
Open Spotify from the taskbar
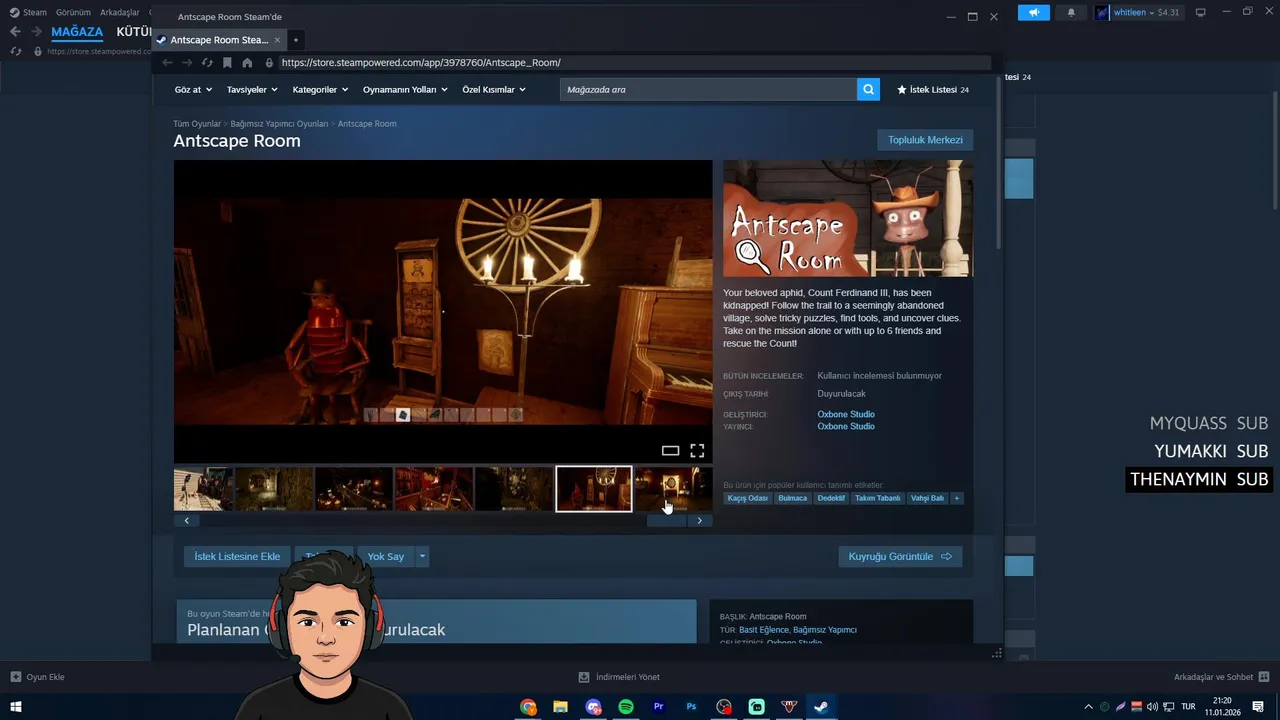pos(626,707)
